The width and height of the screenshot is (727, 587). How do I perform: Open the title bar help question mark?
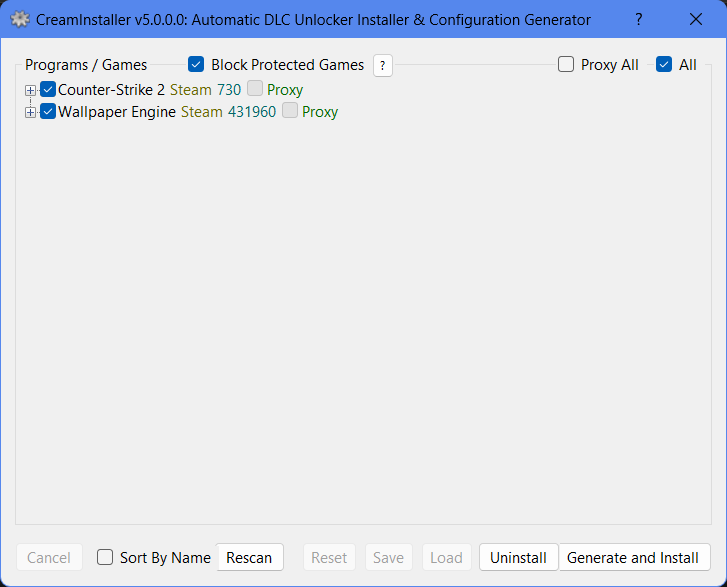[x=639, y=19]
